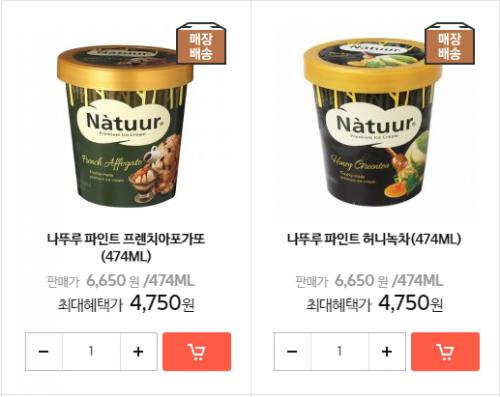500x397 pixels.
Task: Increase quantity of 프렌치아포가또 with plus button
Action: click(138, 351)
